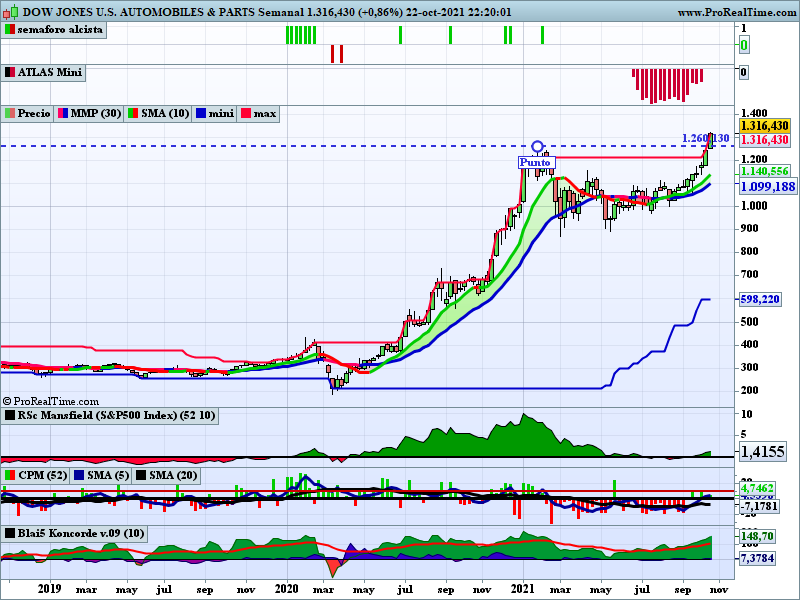Open the RSc Mansfield (S&P500 Index) indicator label
This screenshot has width=800, height=600.
pyautogui.click(x=110, y=415)
